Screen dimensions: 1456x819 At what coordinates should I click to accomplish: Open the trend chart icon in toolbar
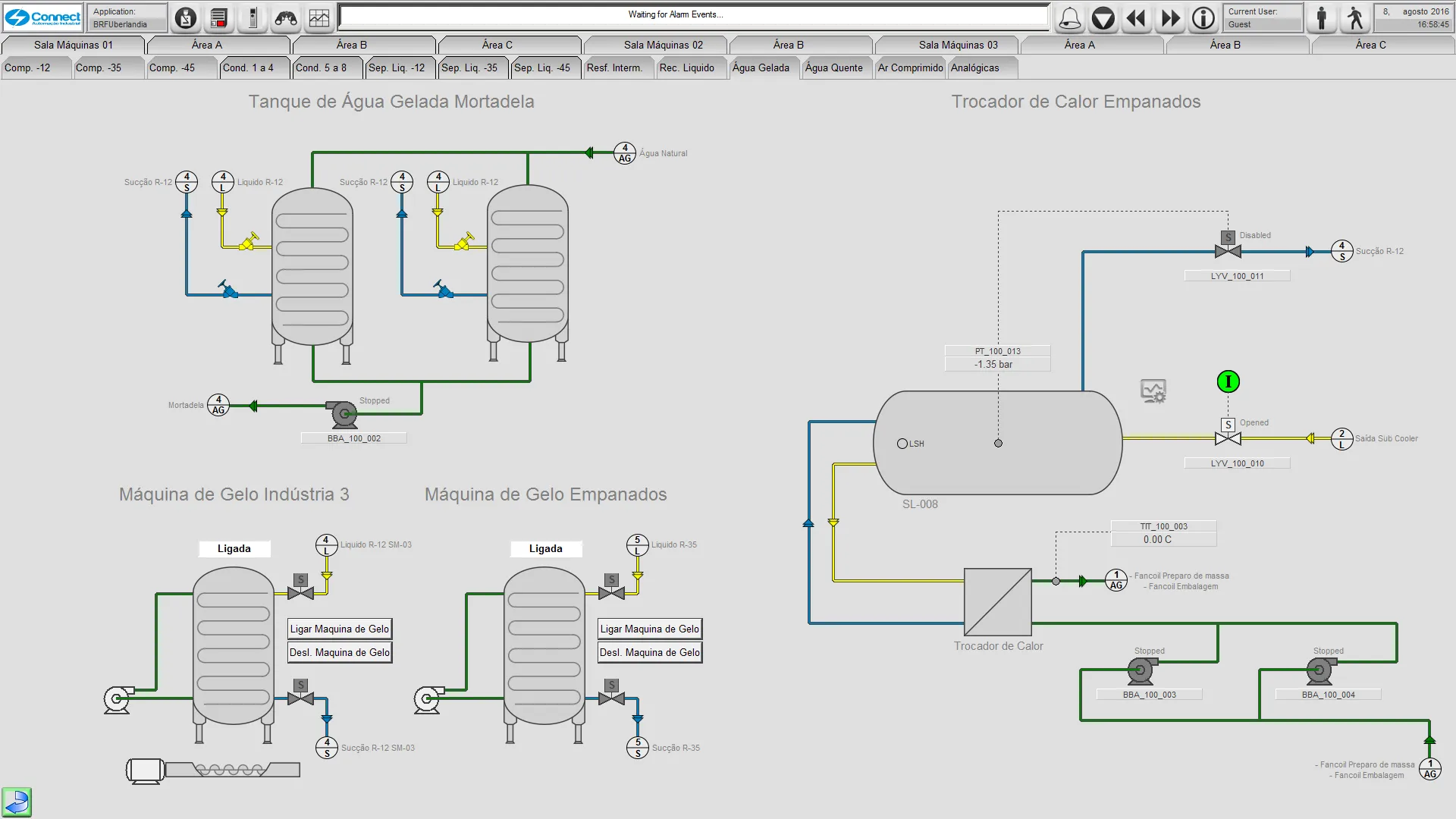point(319,18)
